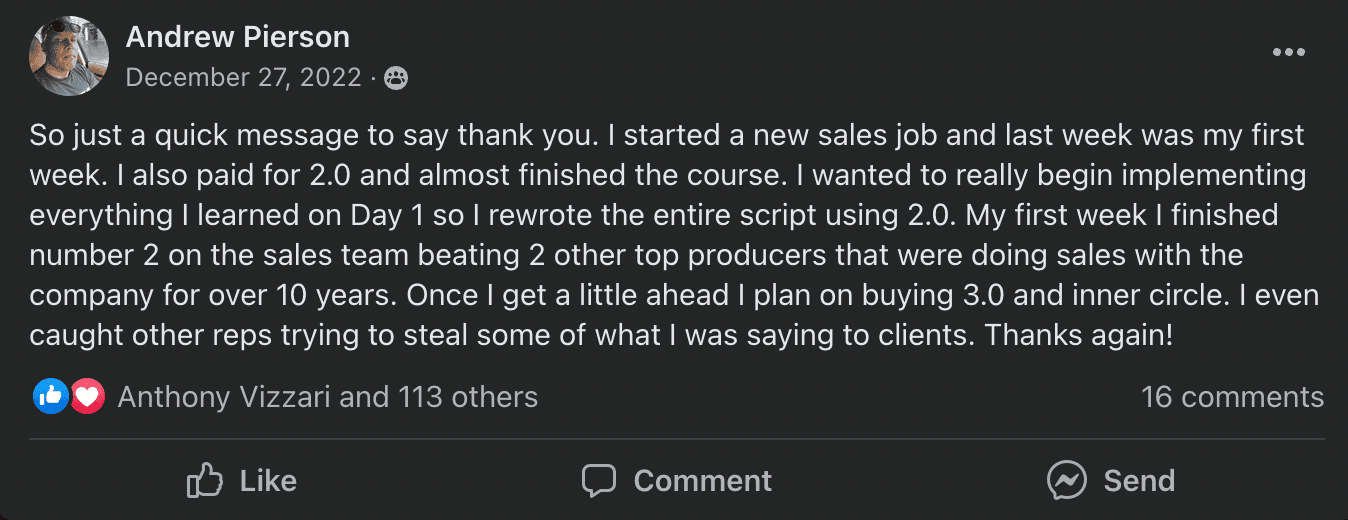Screen dimensions: 1348x520
Task: Open the Andrew Pierson profile name link
Action: coord(238,37)
